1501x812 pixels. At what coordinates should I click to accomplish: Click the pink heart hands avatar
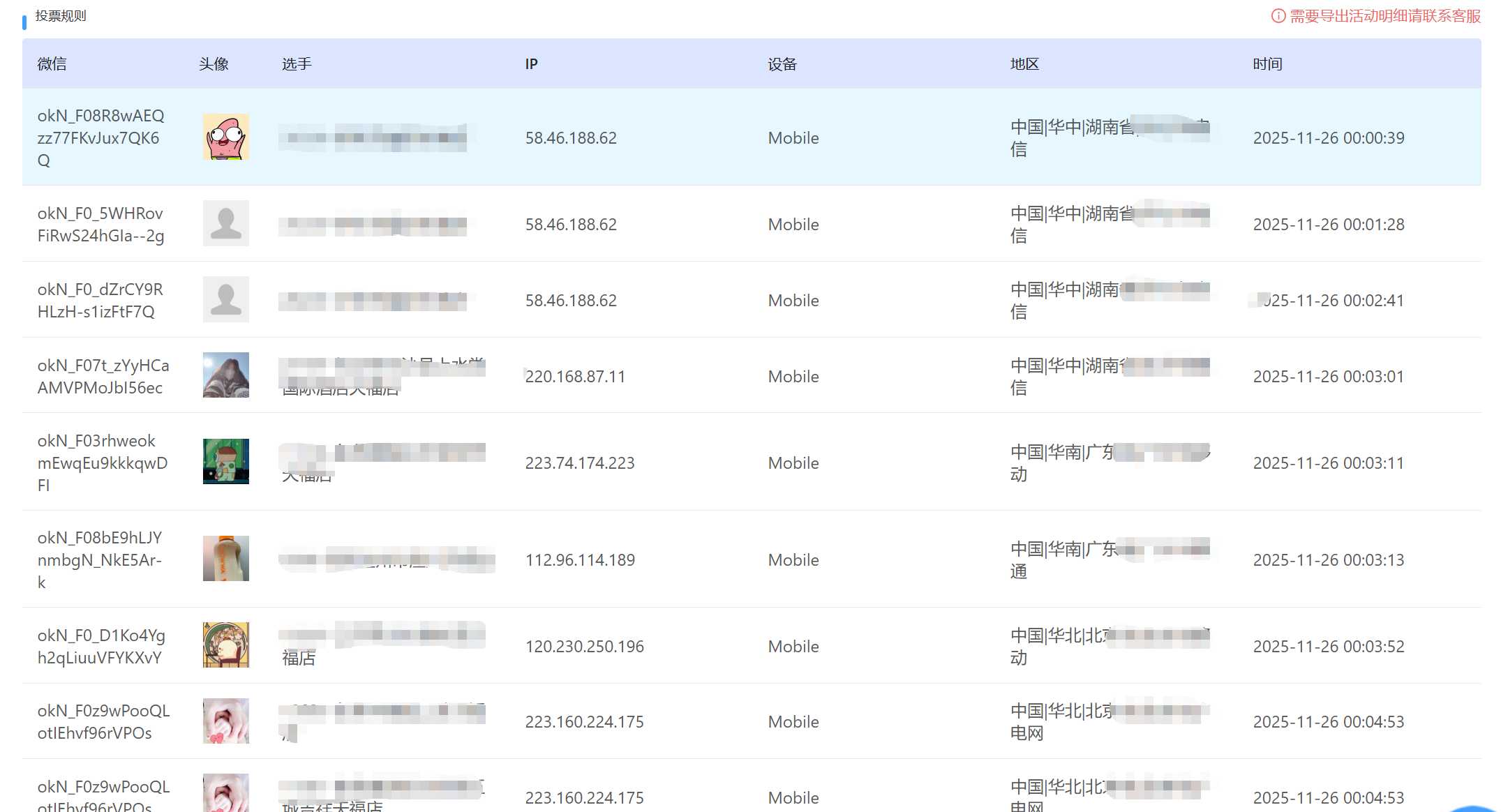[225, 721]
